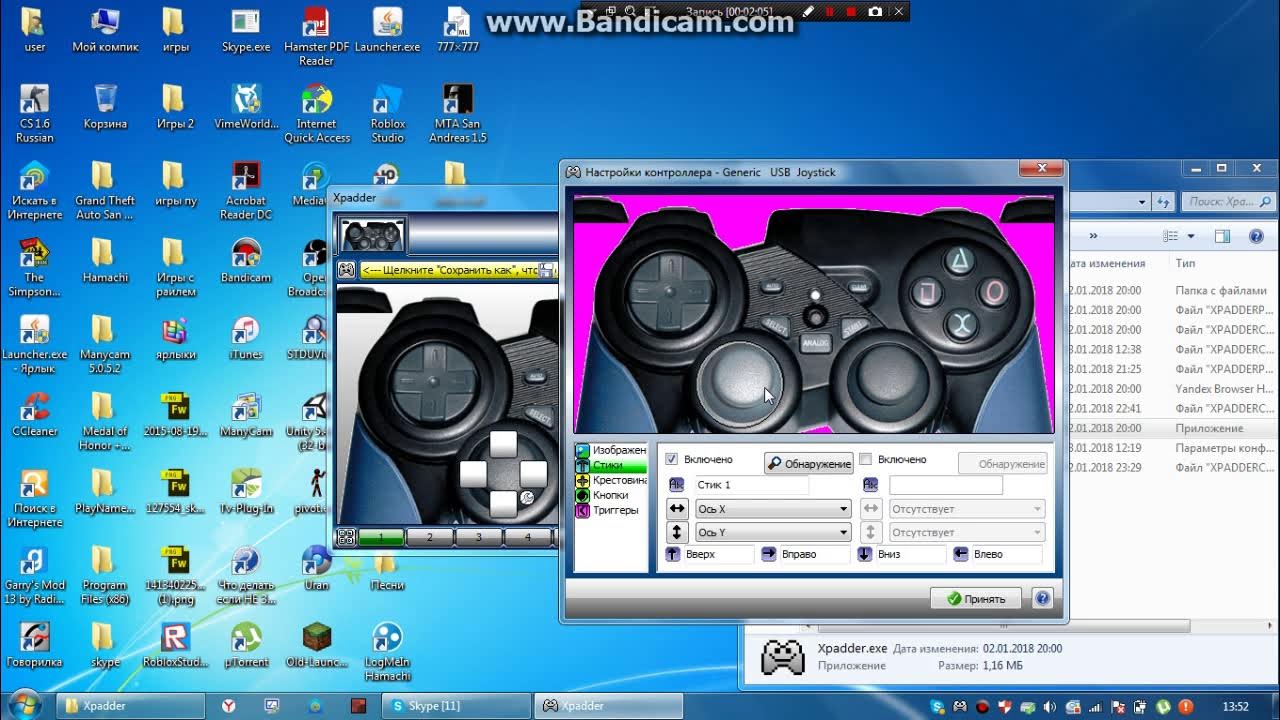This screenshot has height=720, width=1280.
Task: Open the iTunes desktop shortcut
Action: click(x=246, y=338)
